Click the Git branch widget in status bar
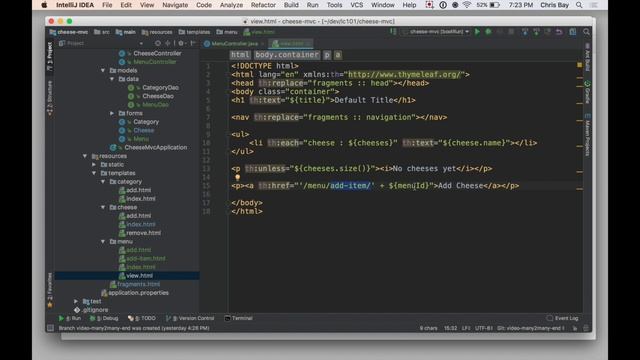 tap(530, 328)
